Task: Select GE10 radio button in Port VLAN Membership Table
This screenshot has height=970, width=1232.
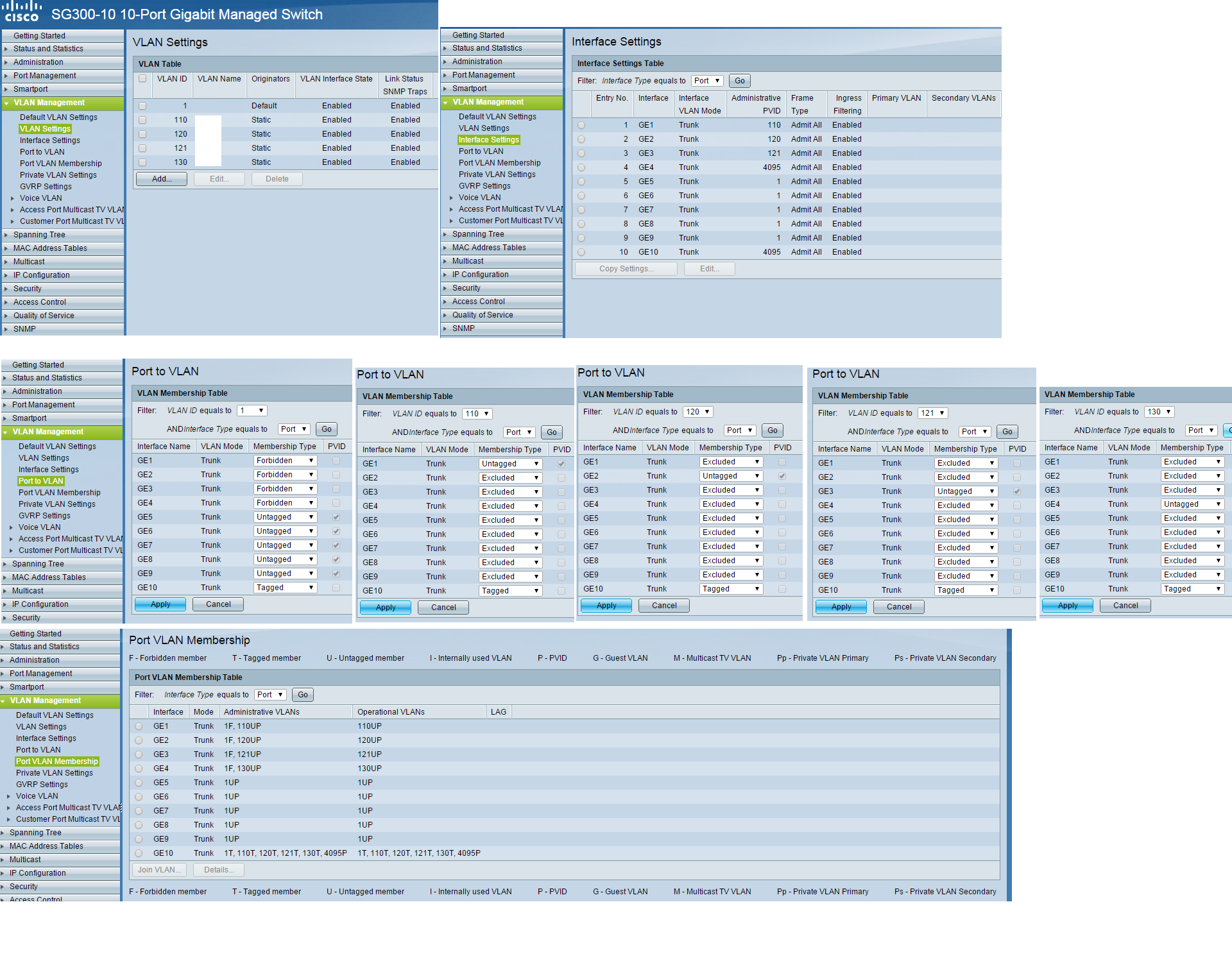Action: pos(139,853)
